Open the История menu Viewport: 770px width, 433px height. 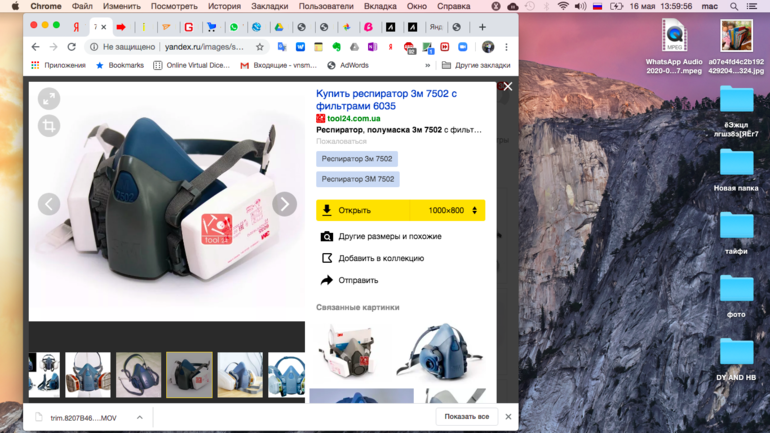point(224,6)
